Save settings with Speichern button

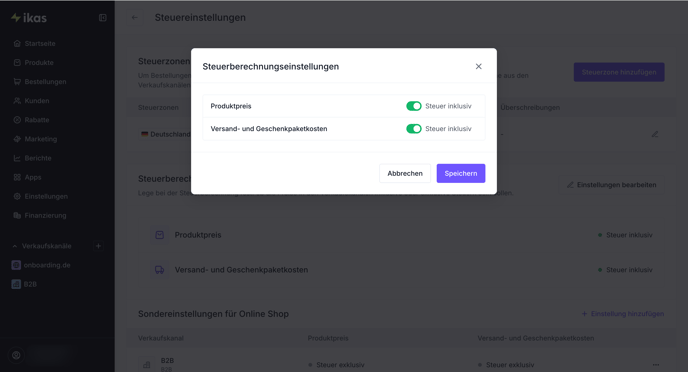[x=461, y=173]
